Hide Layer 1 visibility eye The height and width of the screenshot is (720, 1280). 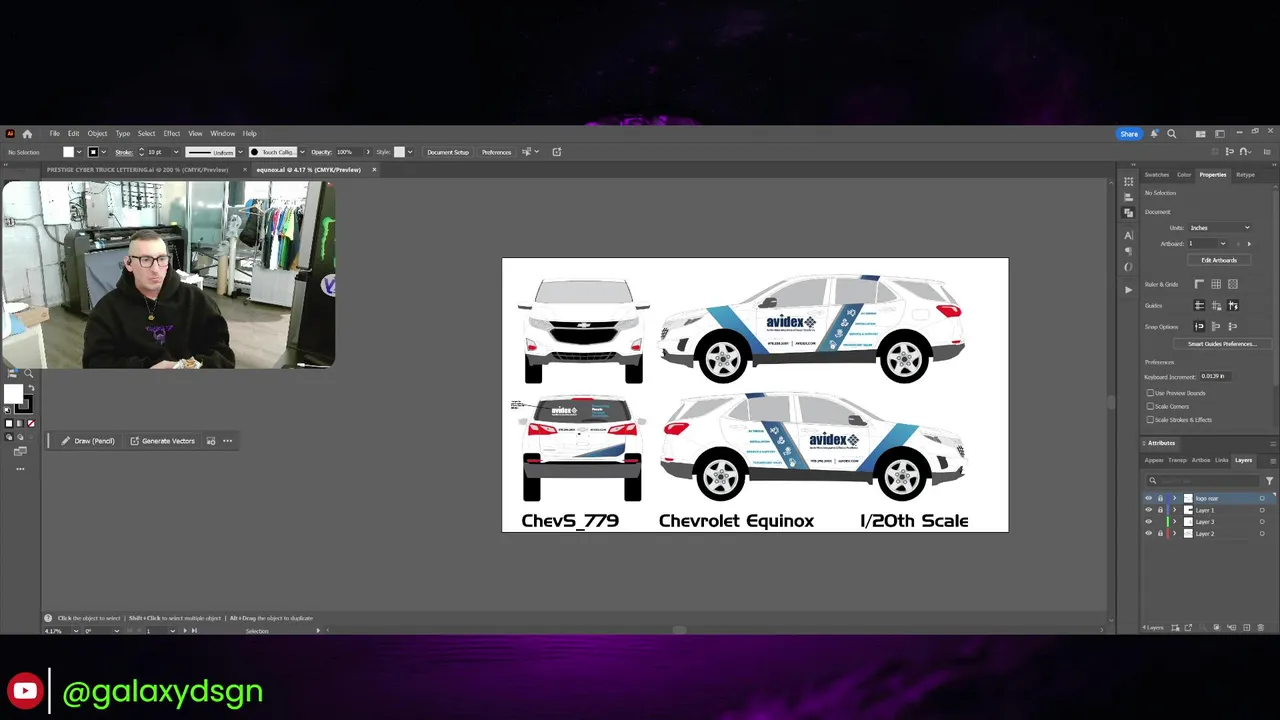point(1148,510)
